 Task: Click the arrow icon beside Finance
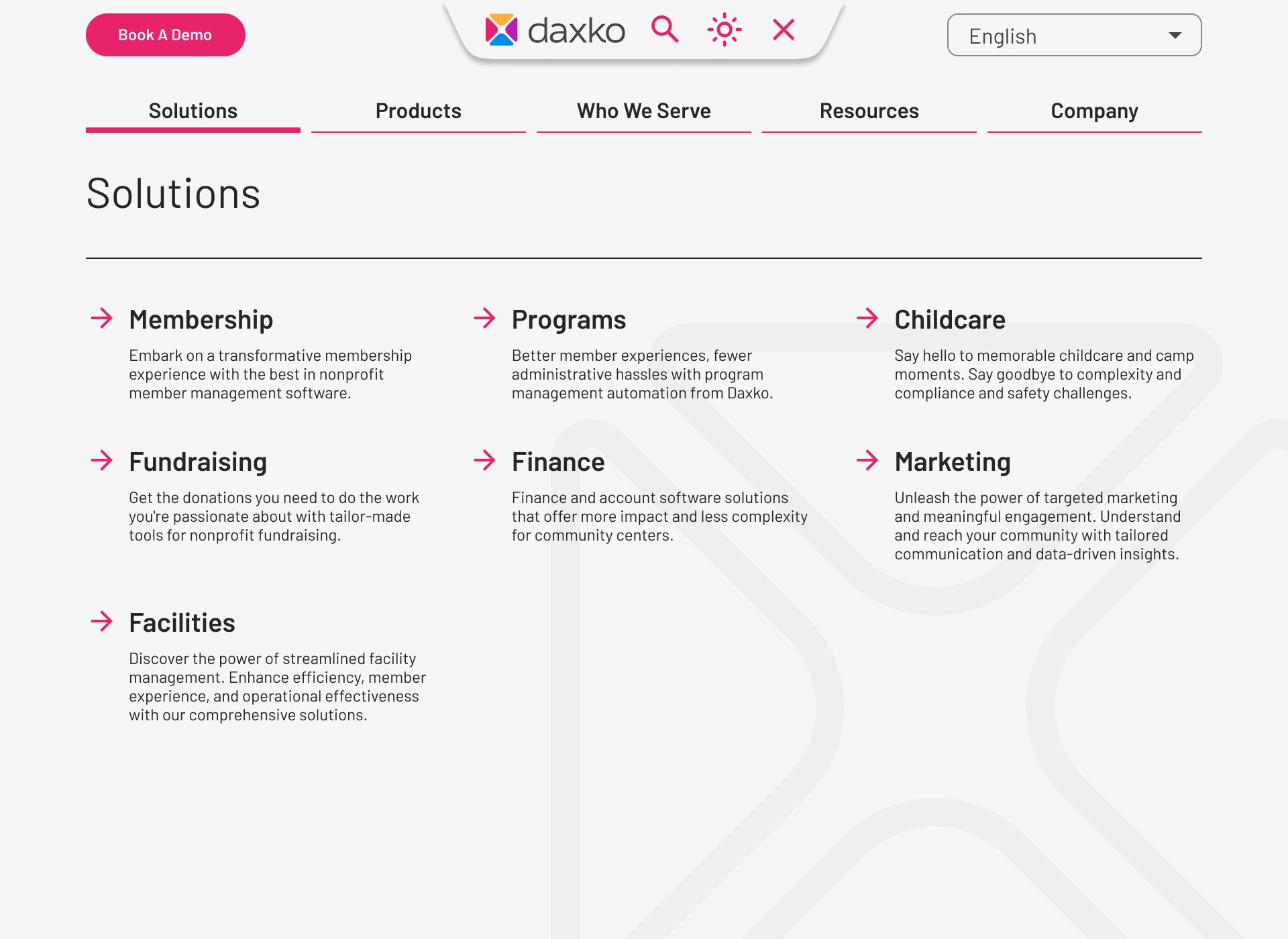pos(484,460)
